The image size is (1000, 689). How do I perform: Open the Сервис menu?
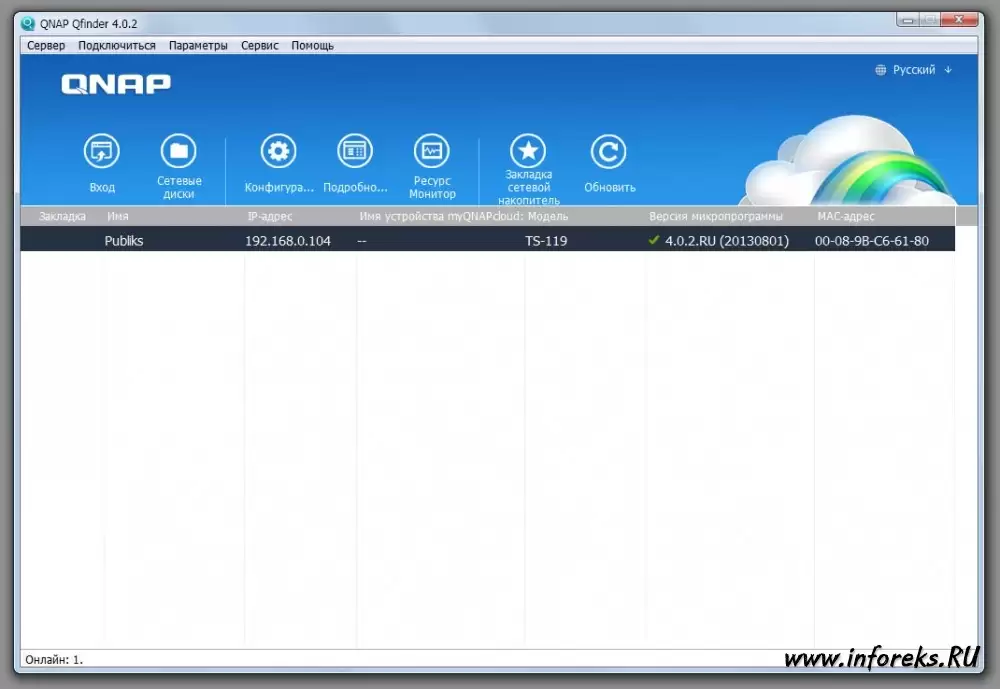coord(259,45)
